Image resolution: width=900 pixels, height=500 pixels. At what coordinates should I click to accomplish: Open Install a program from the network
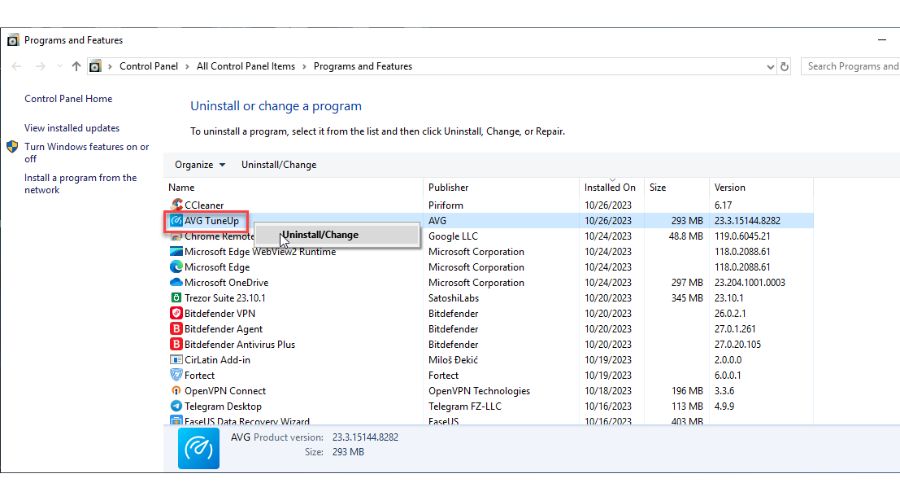[80, 184]
